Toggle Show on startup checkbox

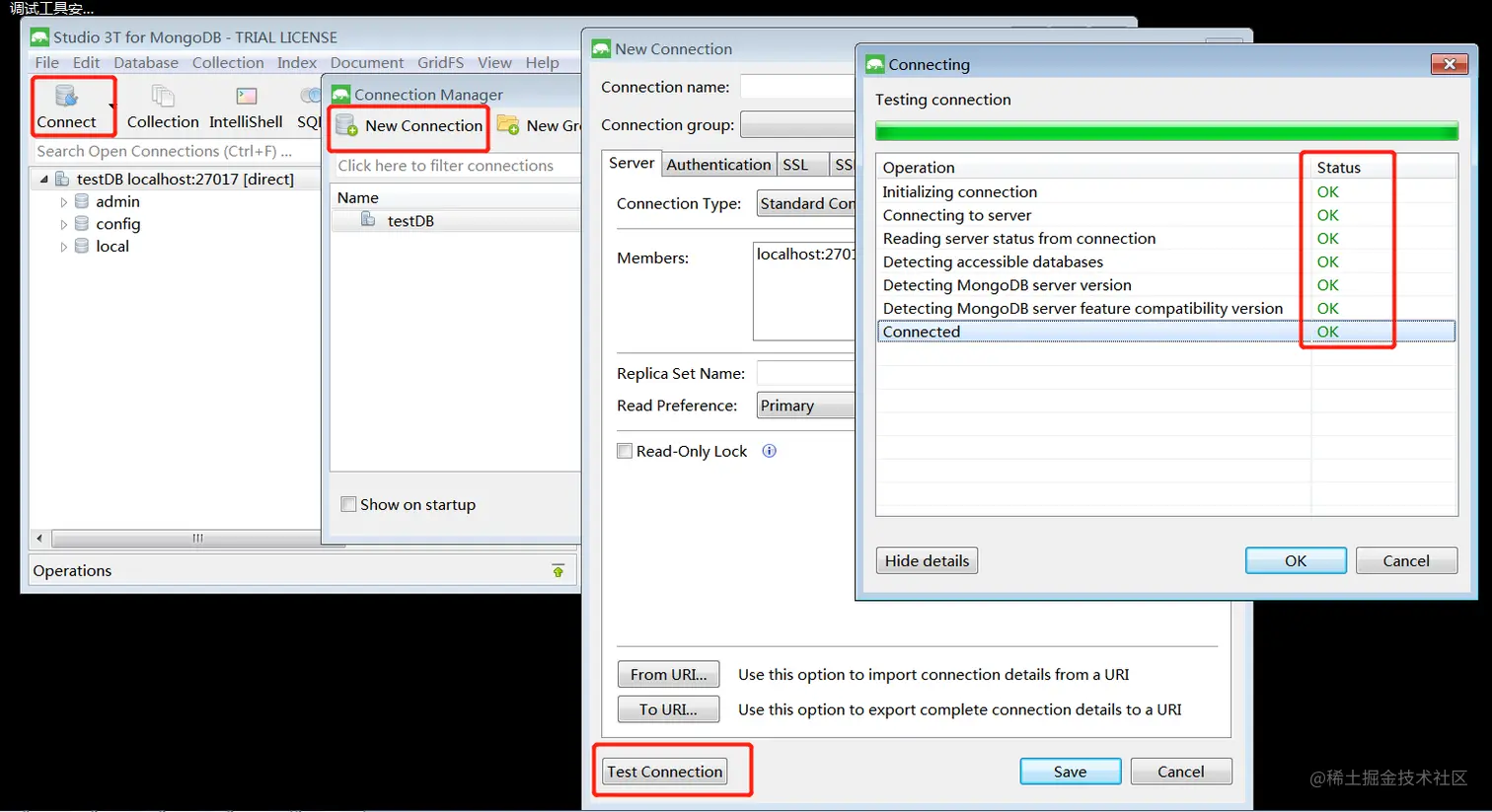(348, 504)
